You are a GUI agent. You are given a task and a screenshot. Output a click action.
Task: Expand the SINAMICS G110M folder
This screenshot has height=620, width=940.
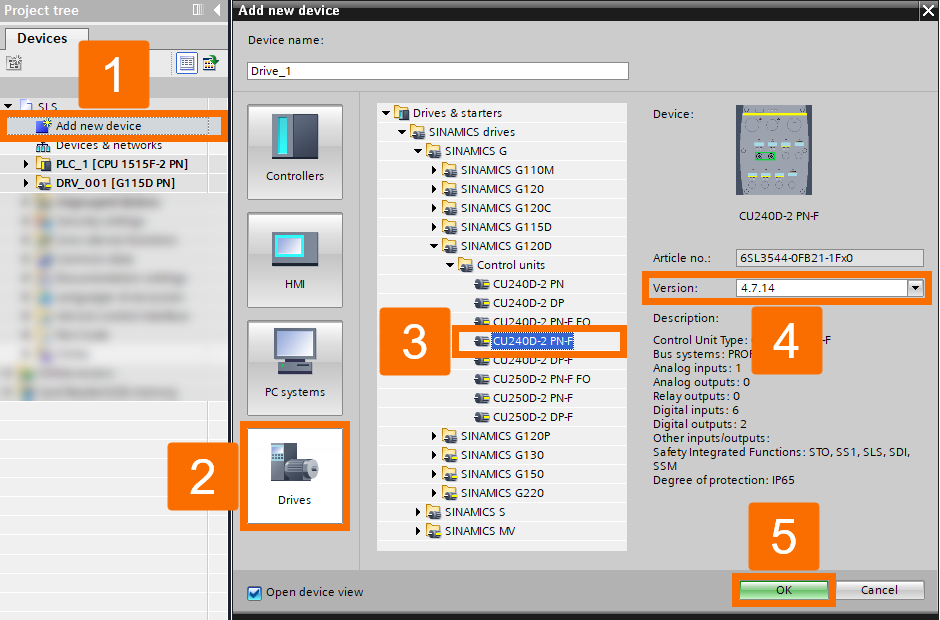tap(434, 170)
